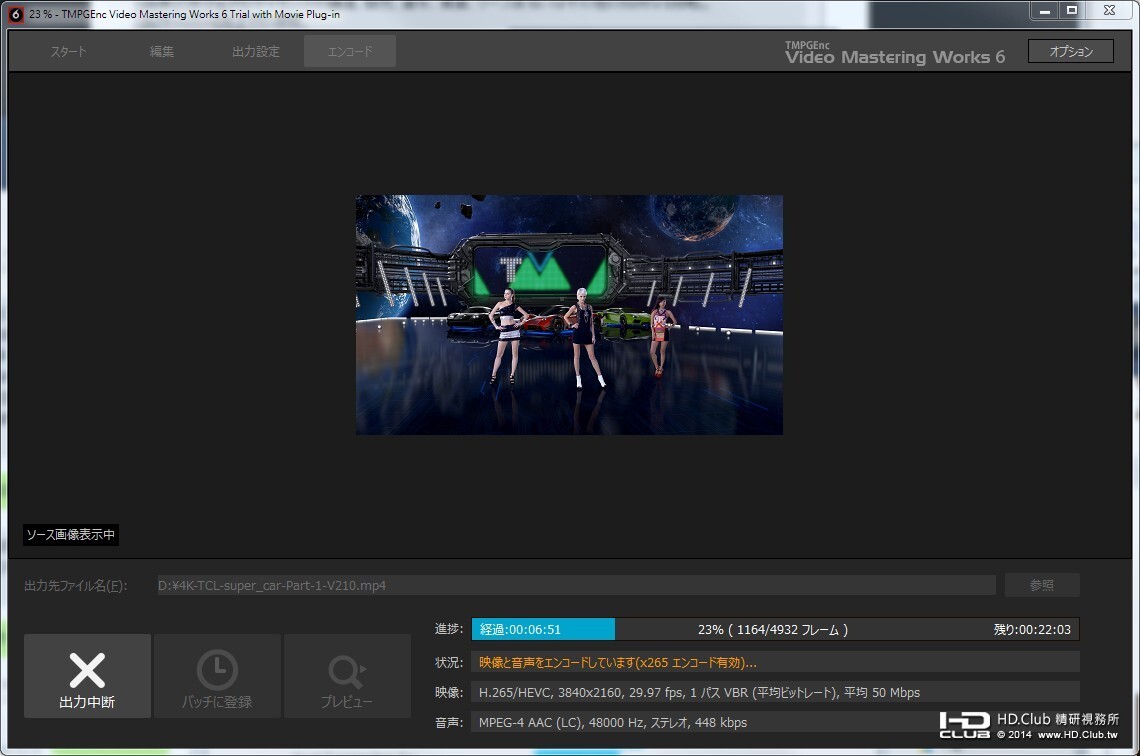Open the オプション menu button
The width and height of the screenshot is (1140, 756).
pos(1070,51)
